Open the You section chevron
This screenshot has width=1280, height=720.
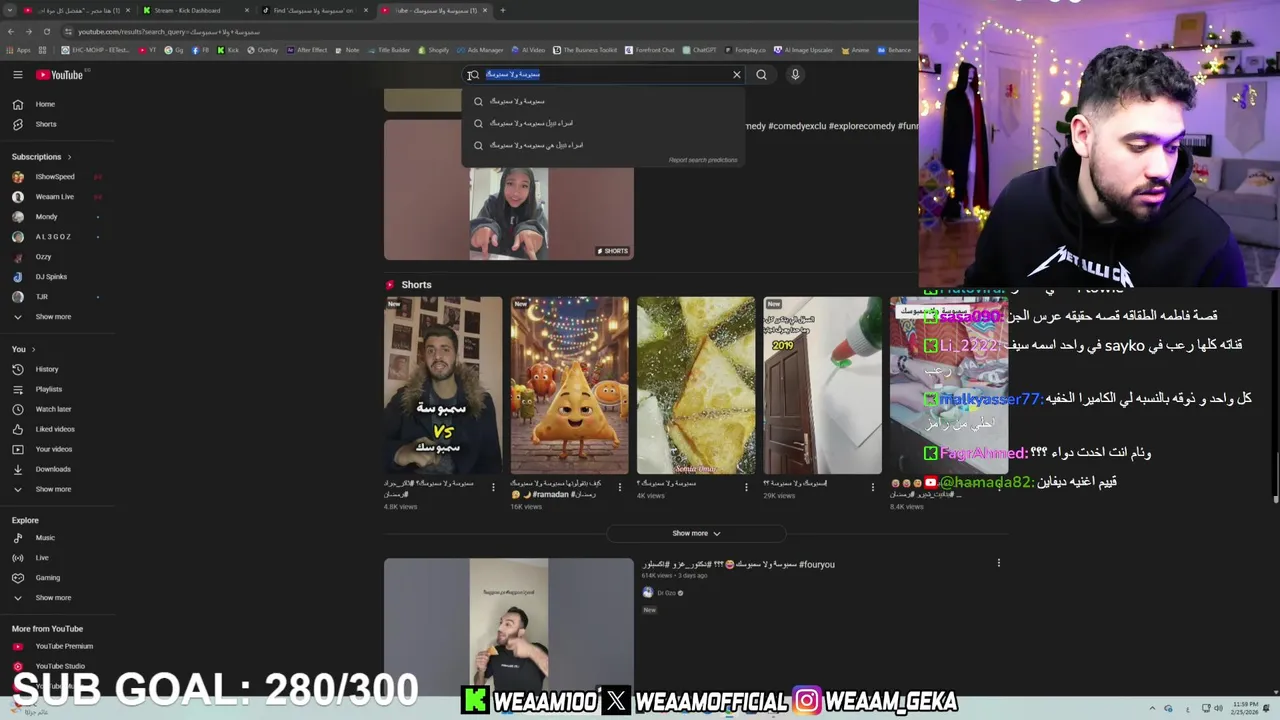(33, 349)
